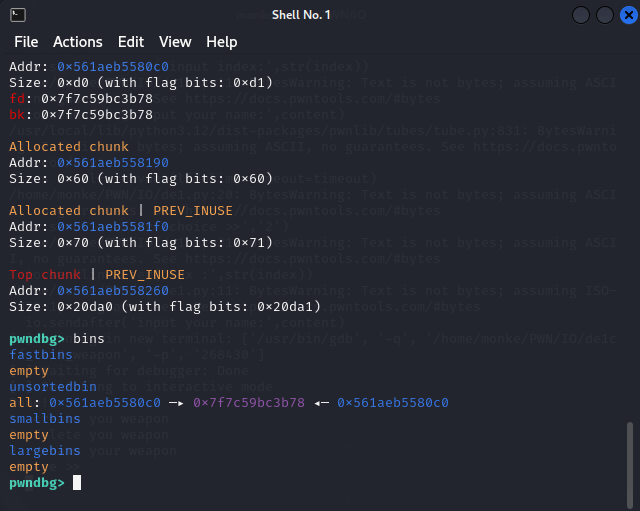This screenshot has height=511, width=640.
Task: Open the Edit menu
Action: [131, 42]
